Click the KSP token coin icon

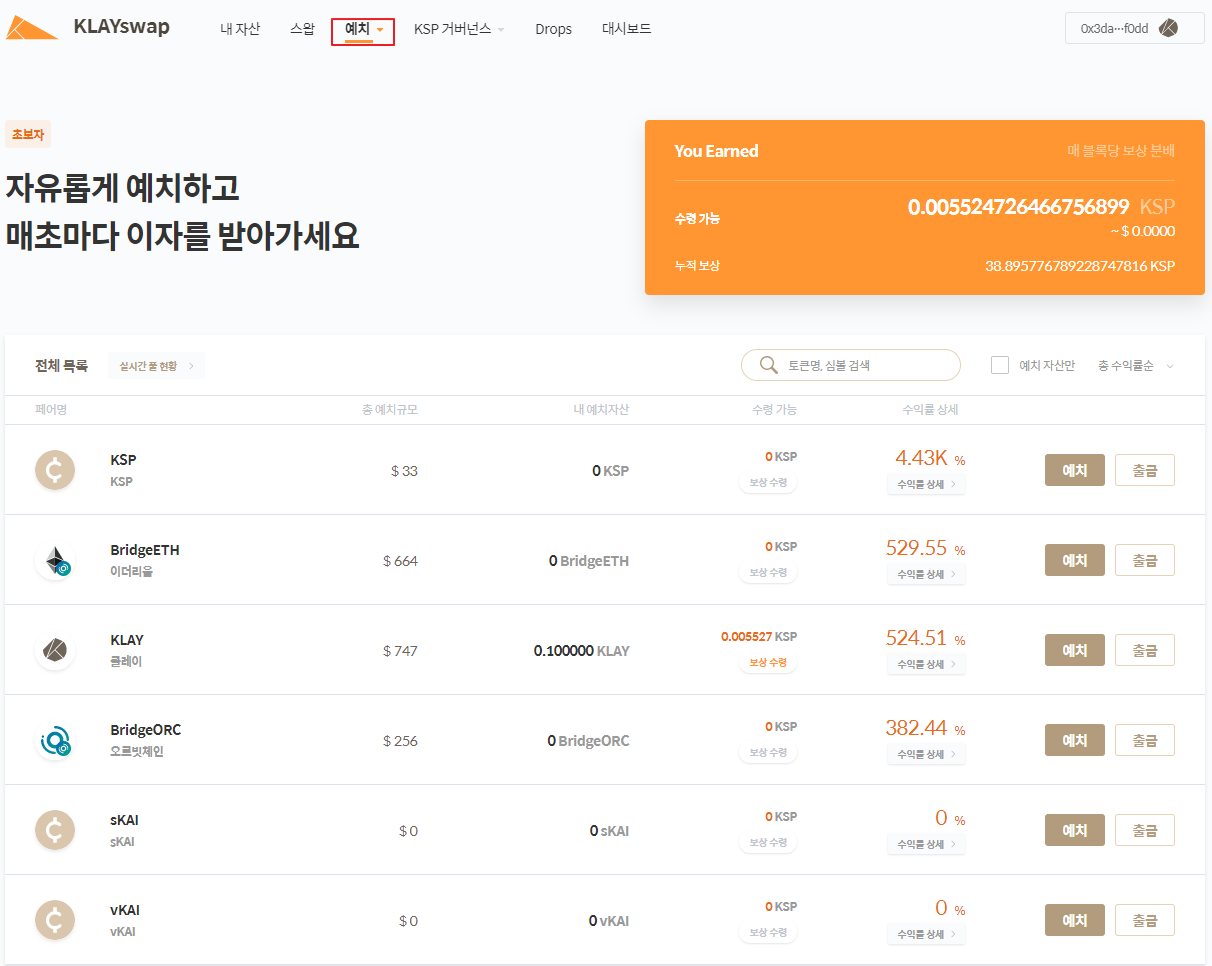[55, 470]
